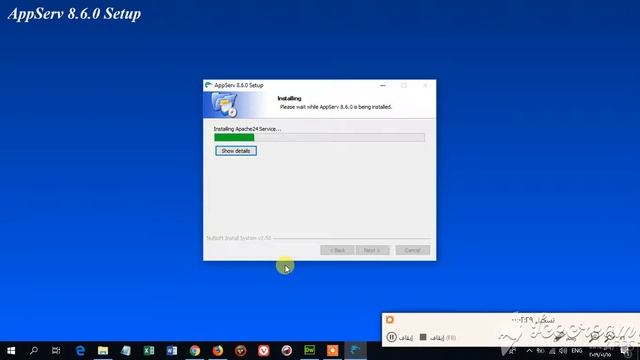
Task: Open taskbar Search magnifier
Action: pyautogui.click(x=34, y=351)
